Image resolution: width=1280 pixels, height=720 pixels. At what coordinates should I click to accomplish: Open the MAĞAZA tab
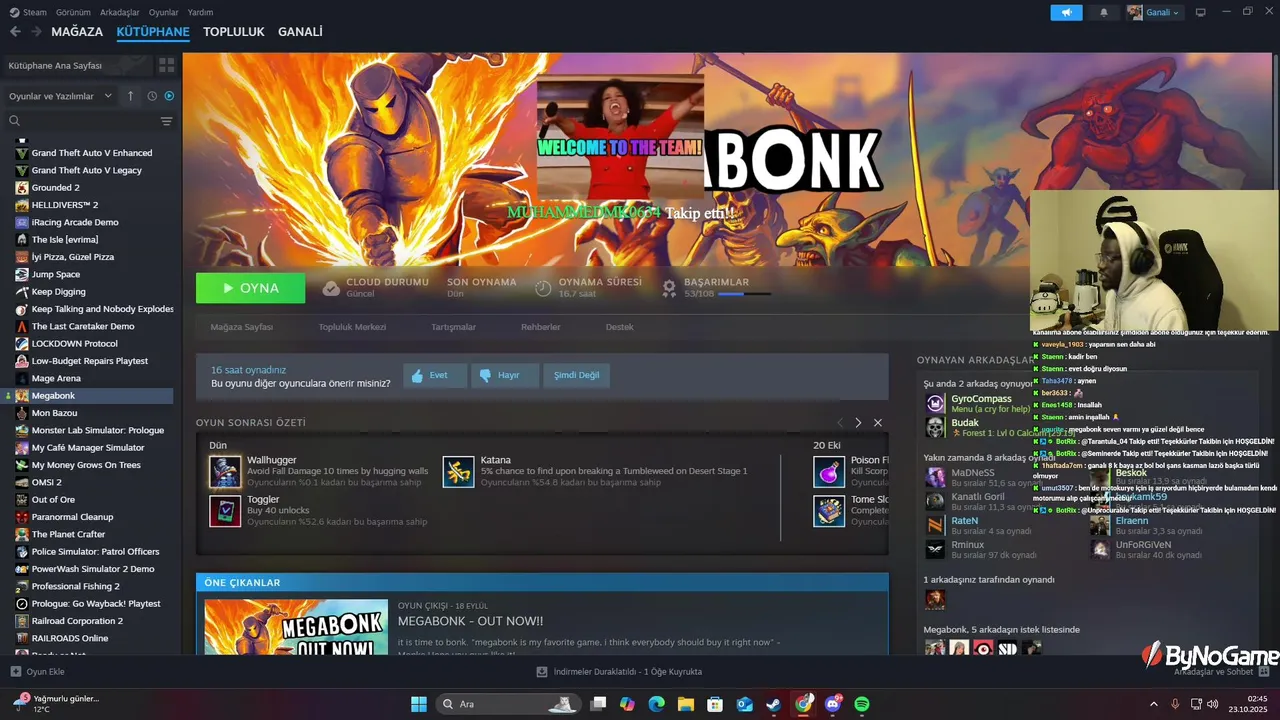[x=77, y=32]
